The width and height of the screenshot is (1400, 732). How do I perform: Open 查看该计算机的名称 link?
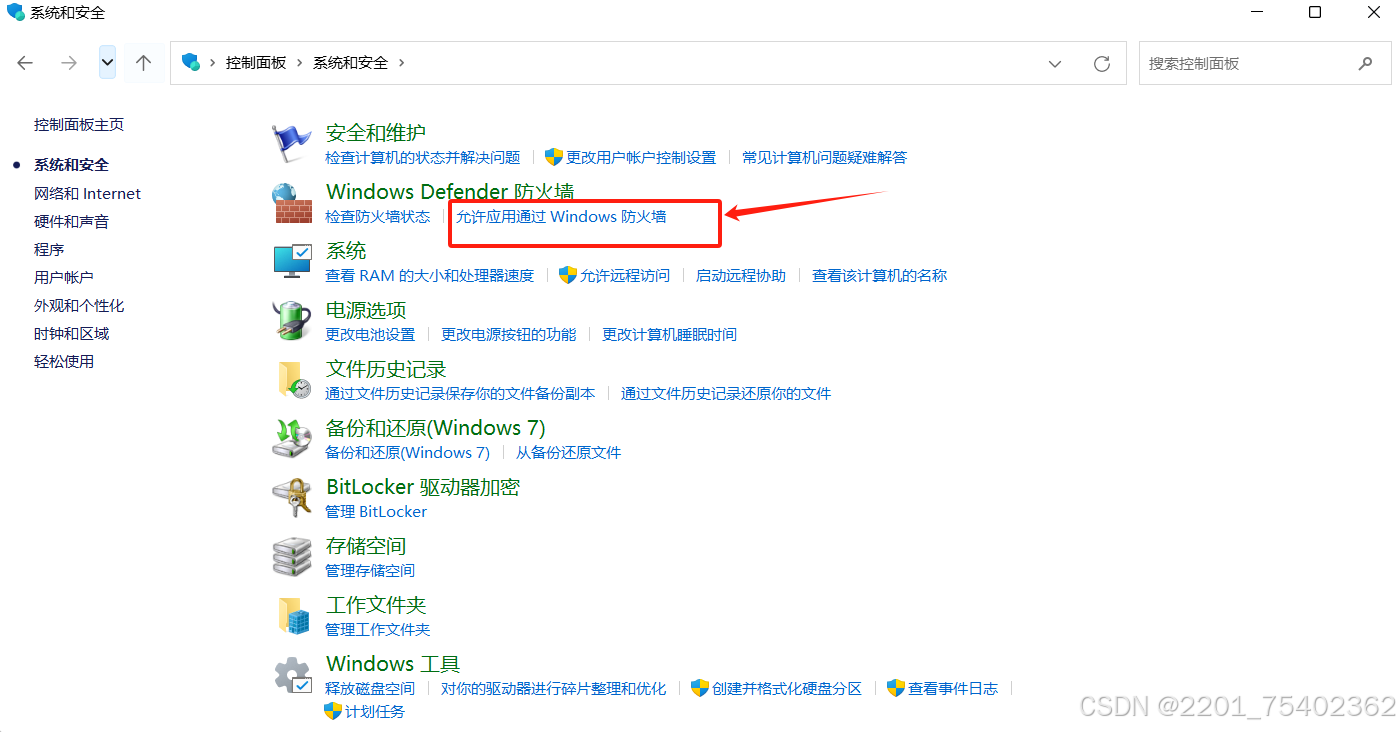pos(880,275)
